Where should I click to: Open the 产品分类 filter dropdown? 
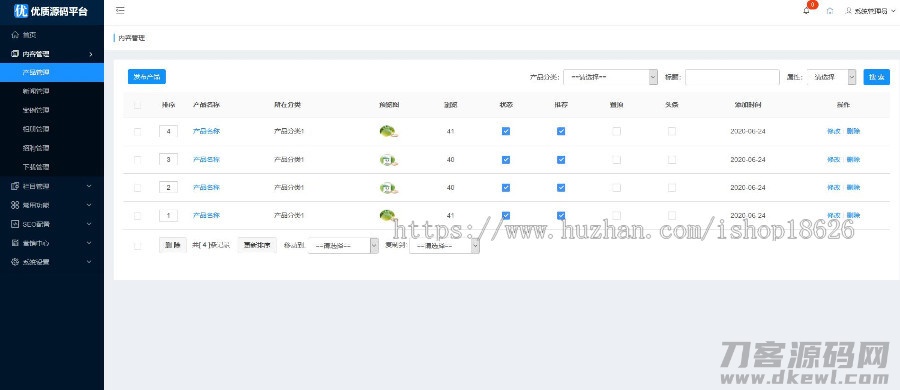pyautogui.click(x=610, y=77)
